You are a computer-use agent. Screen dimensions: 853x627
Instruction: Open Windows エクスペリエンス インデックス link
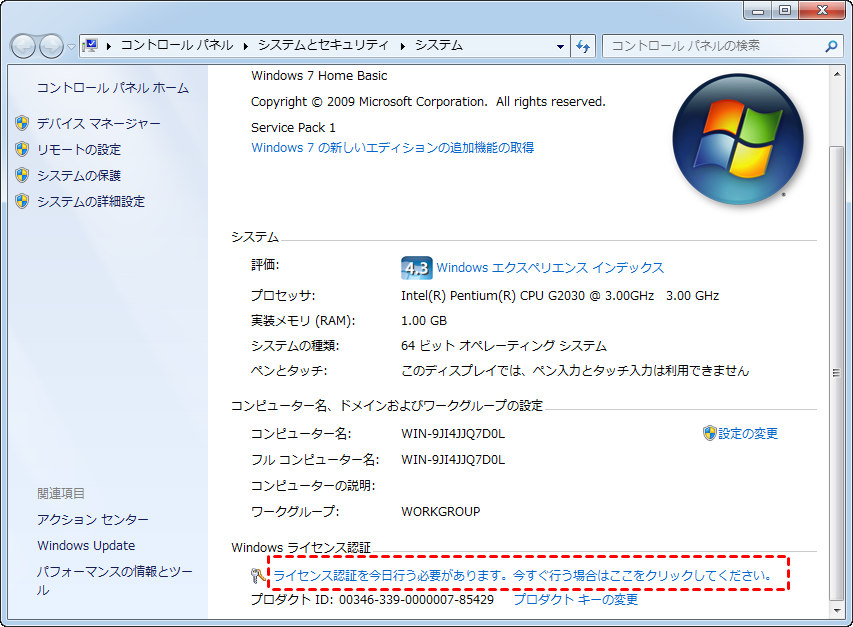550,268
